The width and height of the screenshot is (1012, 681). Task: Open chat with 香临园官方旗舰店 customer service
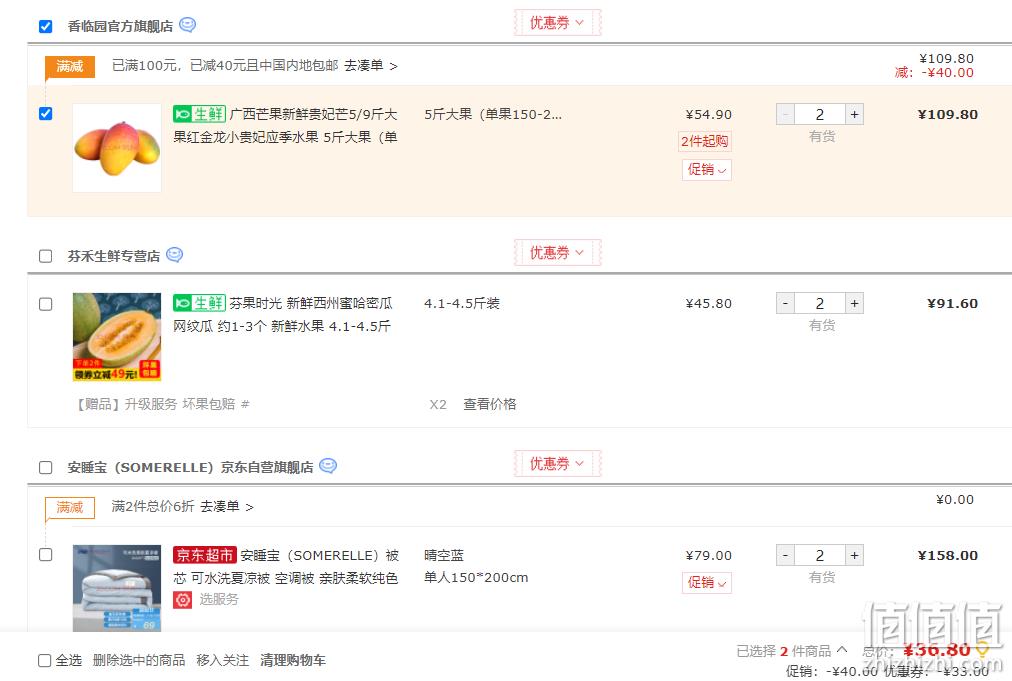coord(187,25)
